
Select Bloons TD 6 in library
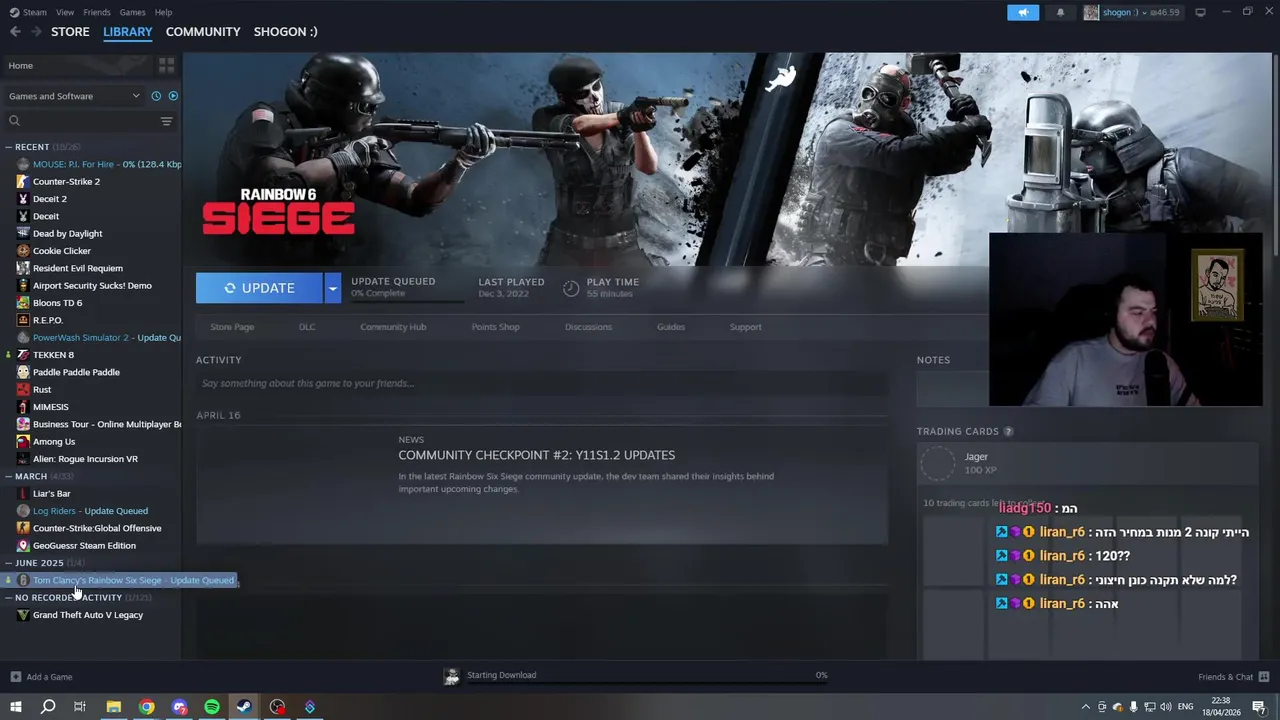[57, 303]
